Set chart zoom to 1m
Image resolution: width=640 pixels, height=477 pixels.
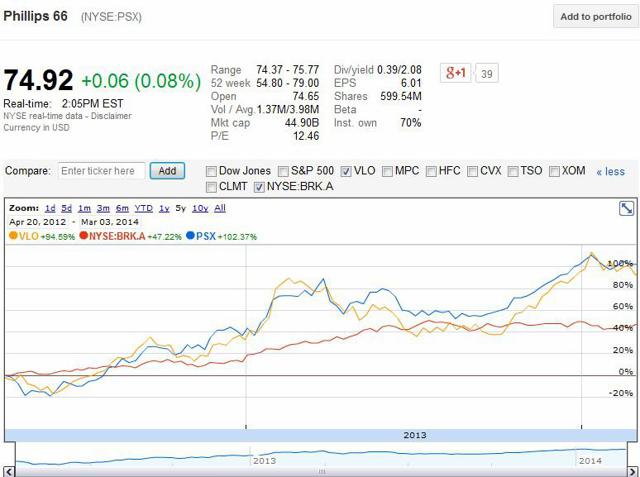(84, 208)
